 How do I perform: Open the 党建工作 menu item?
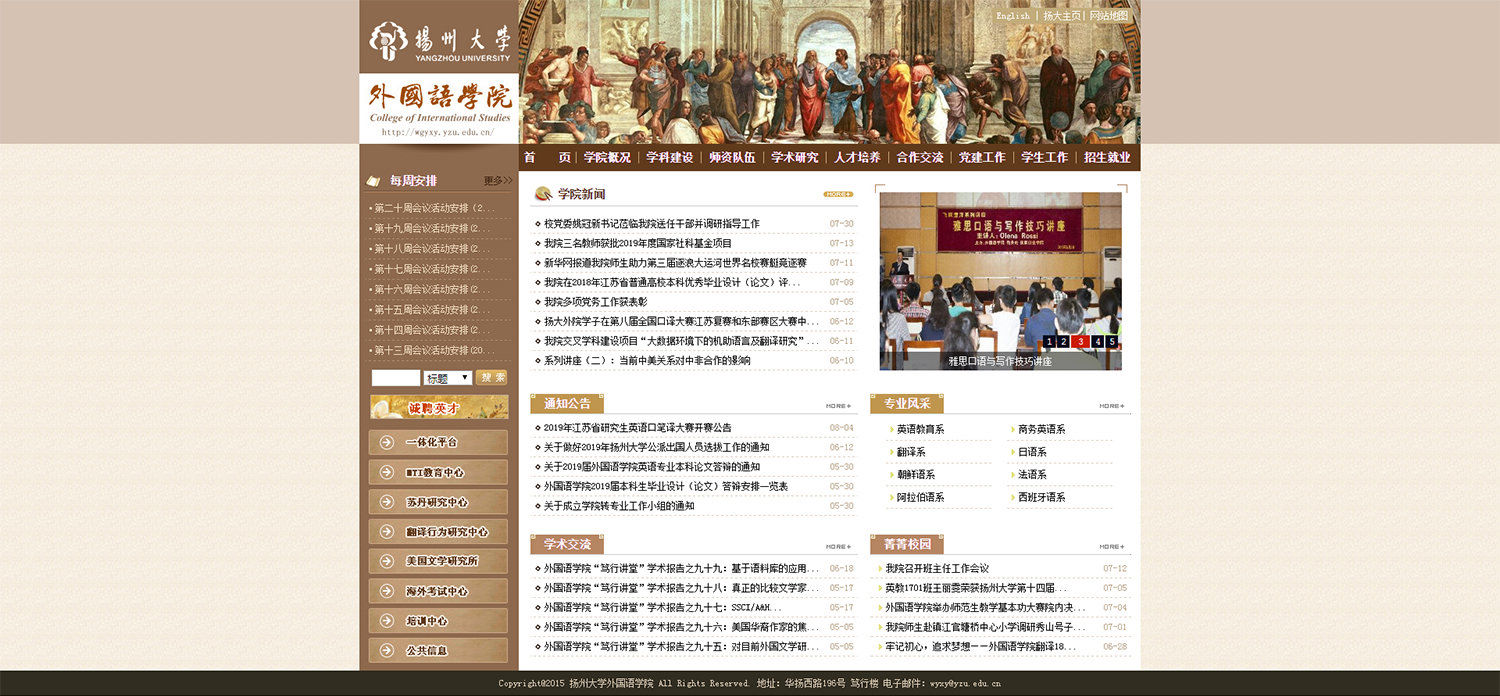pyautogui.click(x=982, y=157)
